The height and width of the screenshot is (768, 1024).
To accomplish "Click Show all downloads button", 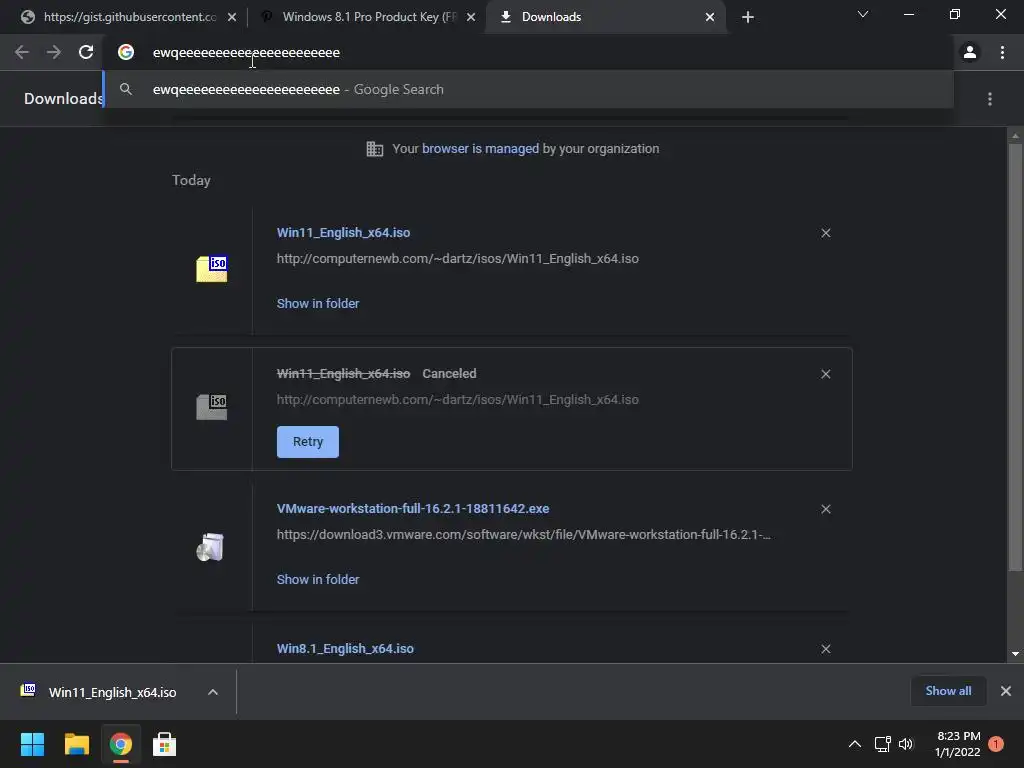I will (948, 691).
